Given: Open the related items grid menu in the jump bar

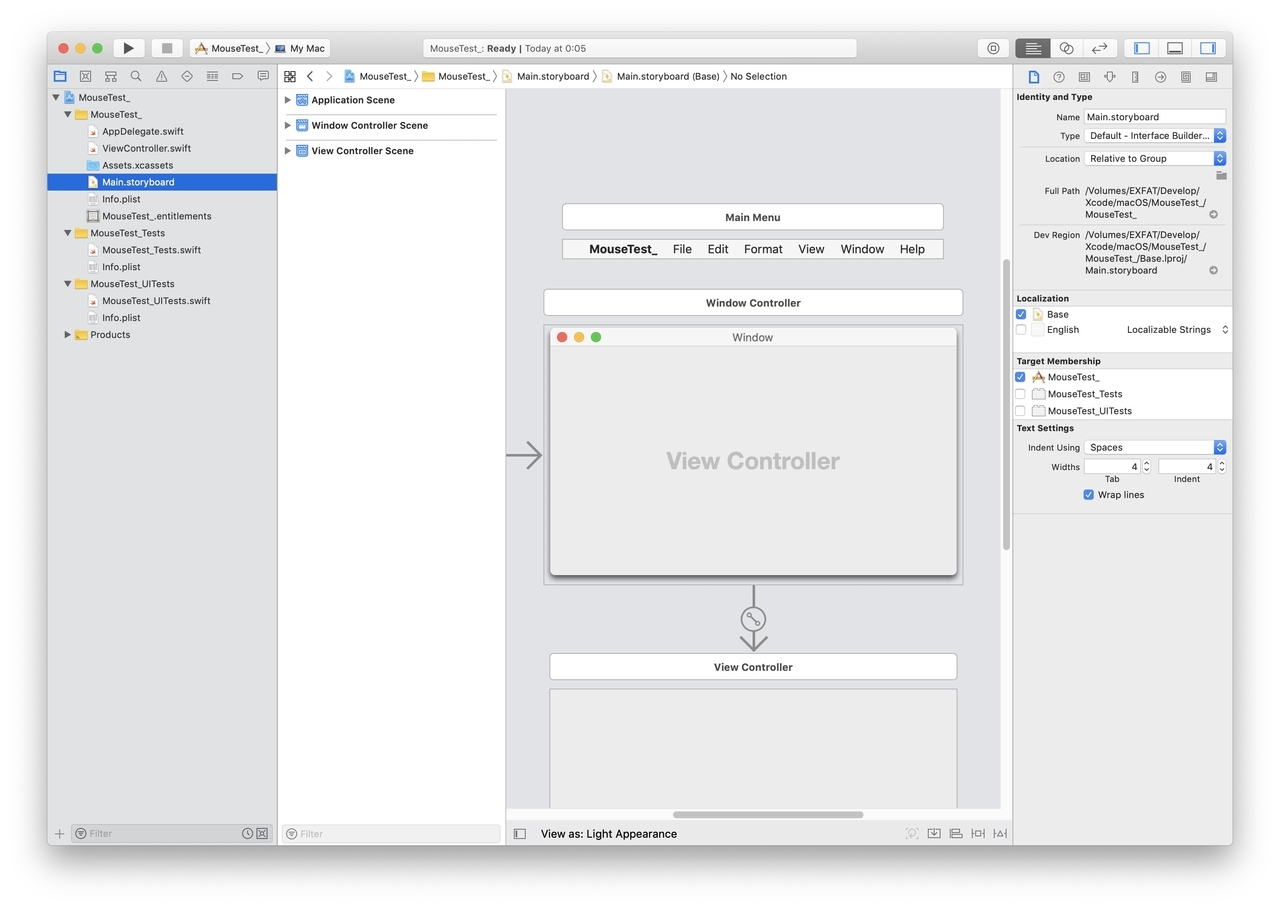Looking at the screenshot, I should [x=290, y=76].
